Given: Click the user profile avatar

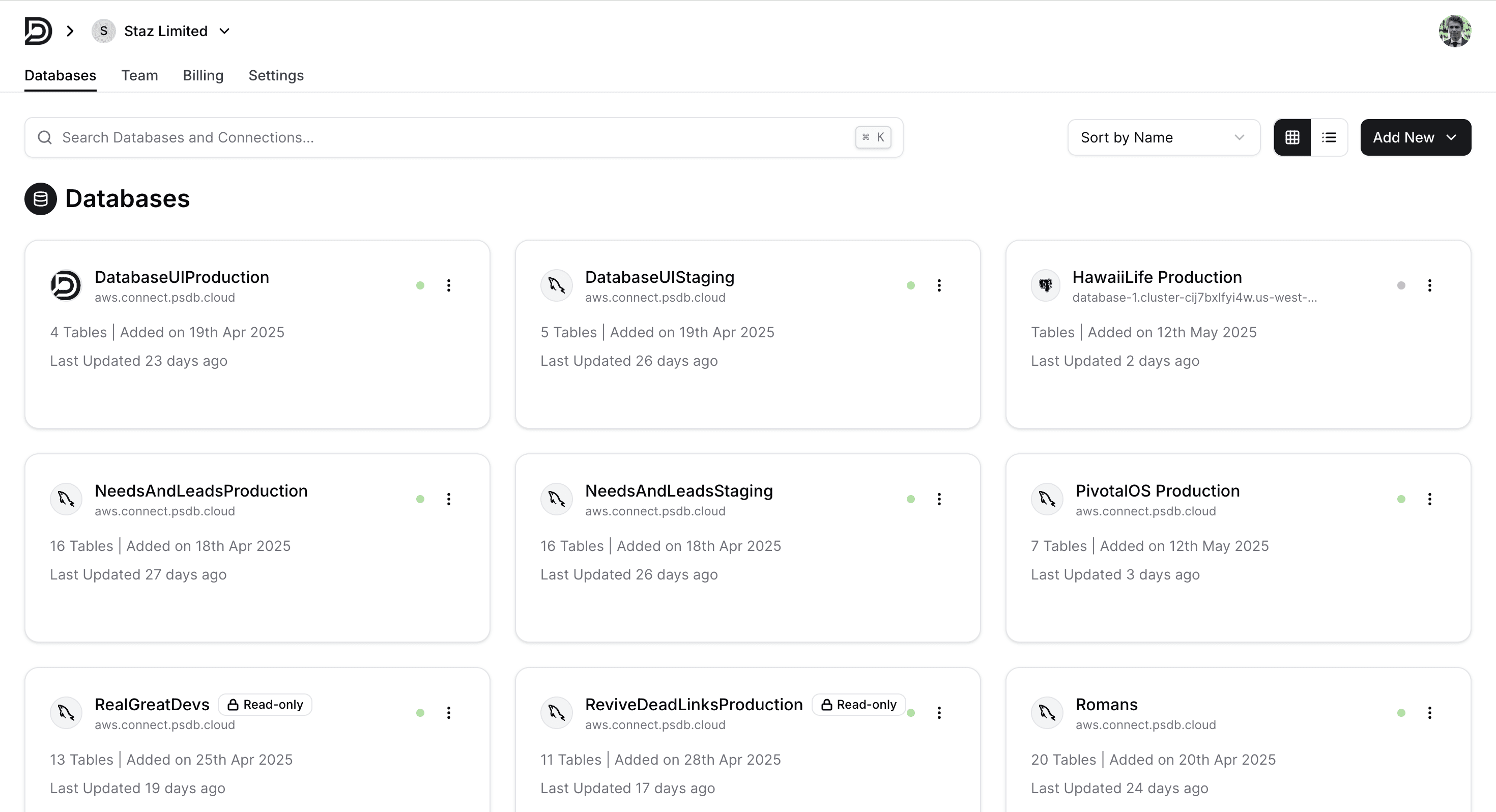Looking at the screenshot, I should tap(1454, 31).
